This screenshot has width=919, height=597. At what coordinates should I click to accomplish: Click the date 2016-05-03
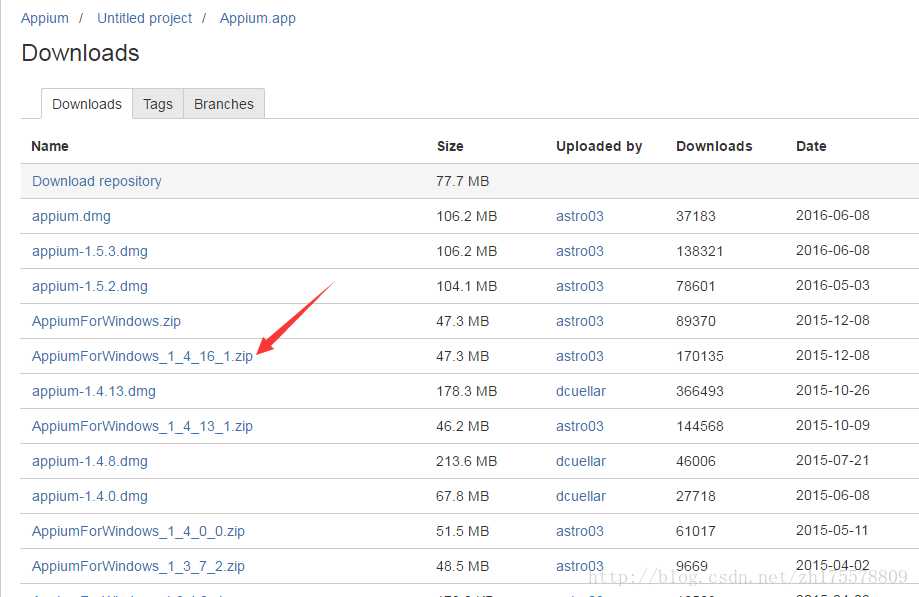click(833, 285)
